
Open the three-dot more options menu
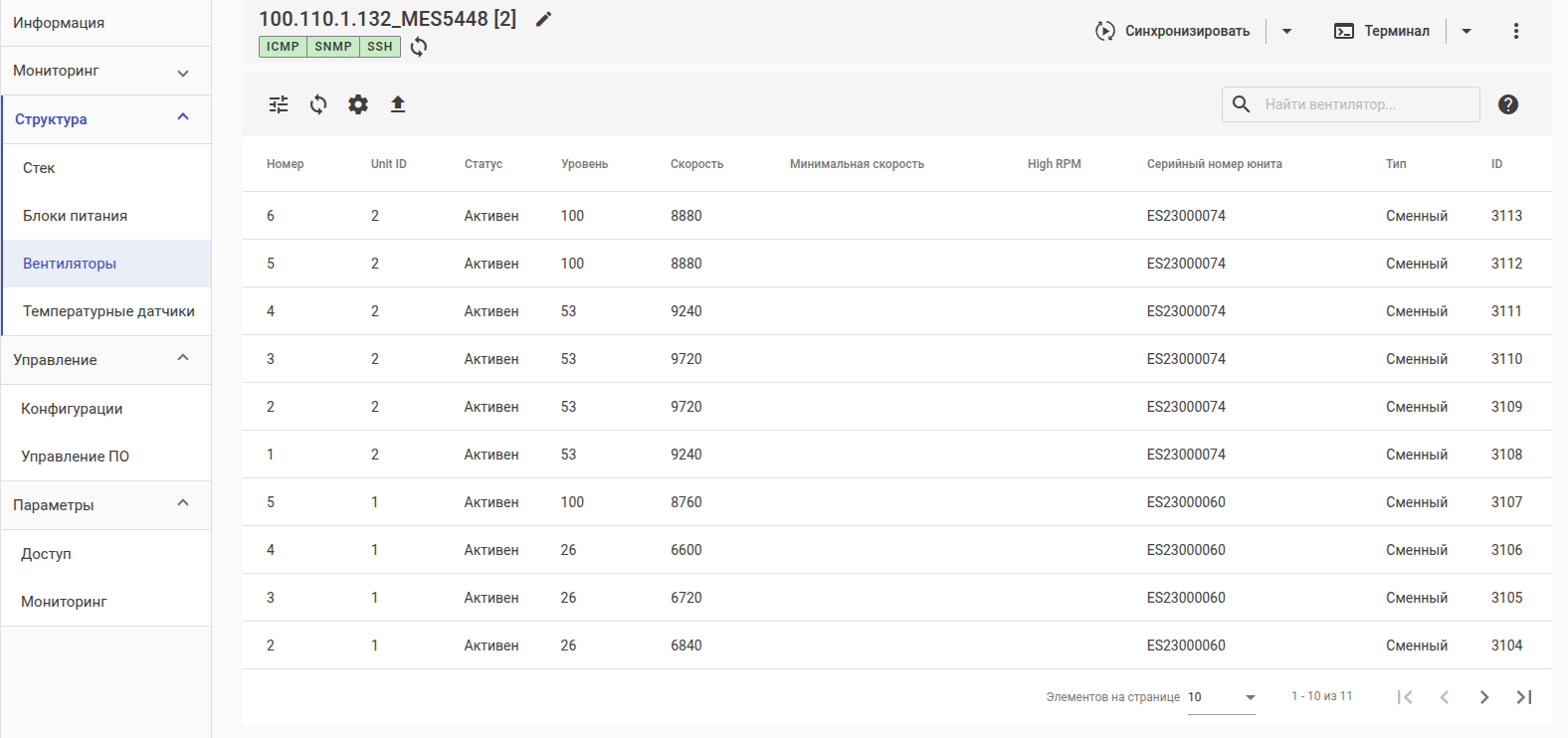pyautogui.click(x=1515, y=31)
